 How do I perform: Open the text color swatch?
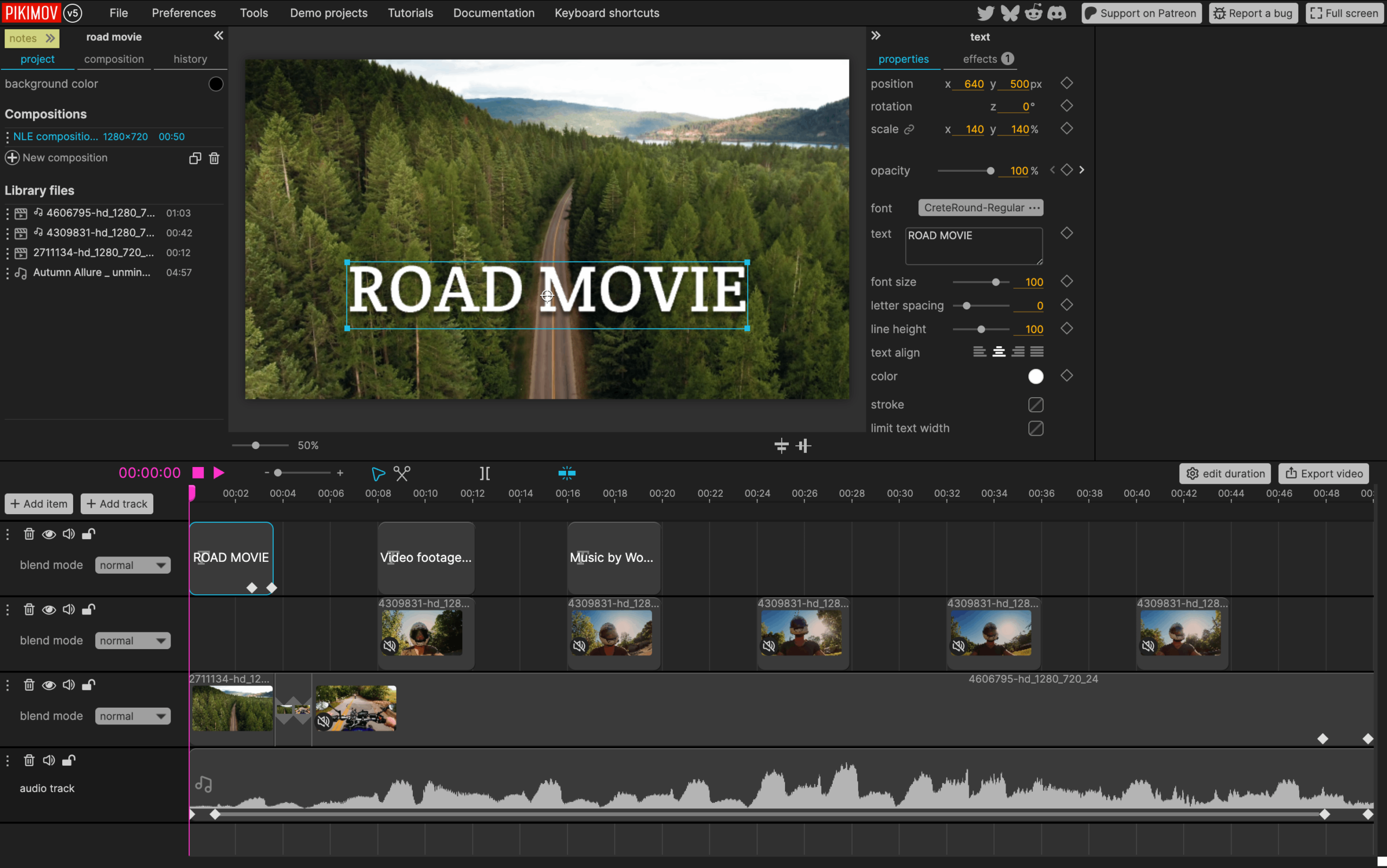click(1035, 376)
